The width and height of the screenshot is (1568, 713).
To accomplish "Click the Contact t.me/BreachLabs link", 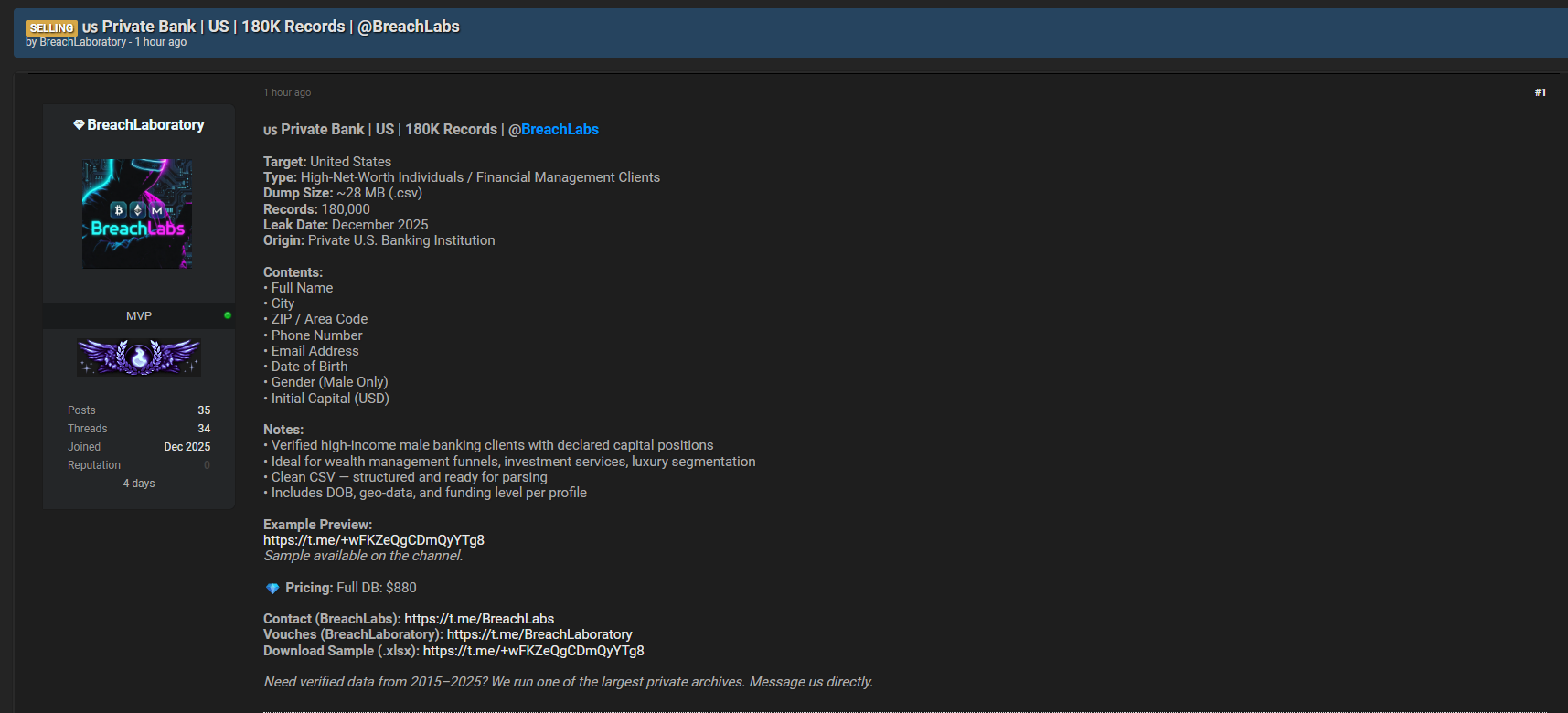I will (479, 619).
